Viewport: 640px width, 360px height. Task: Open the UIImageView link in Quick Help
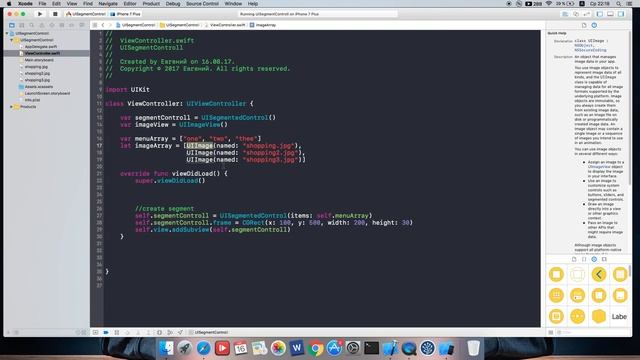(x=599, y=167)
